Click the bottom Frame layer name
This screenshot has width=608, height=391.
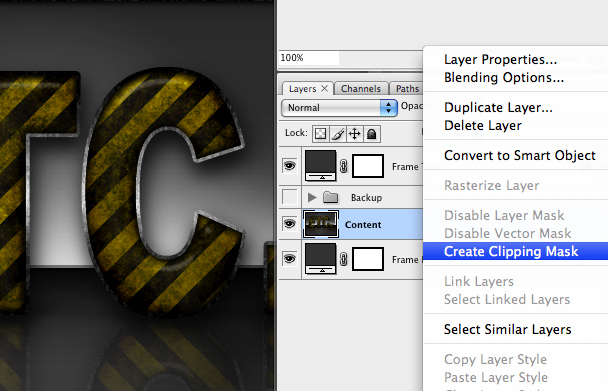[x=406, y=260]
